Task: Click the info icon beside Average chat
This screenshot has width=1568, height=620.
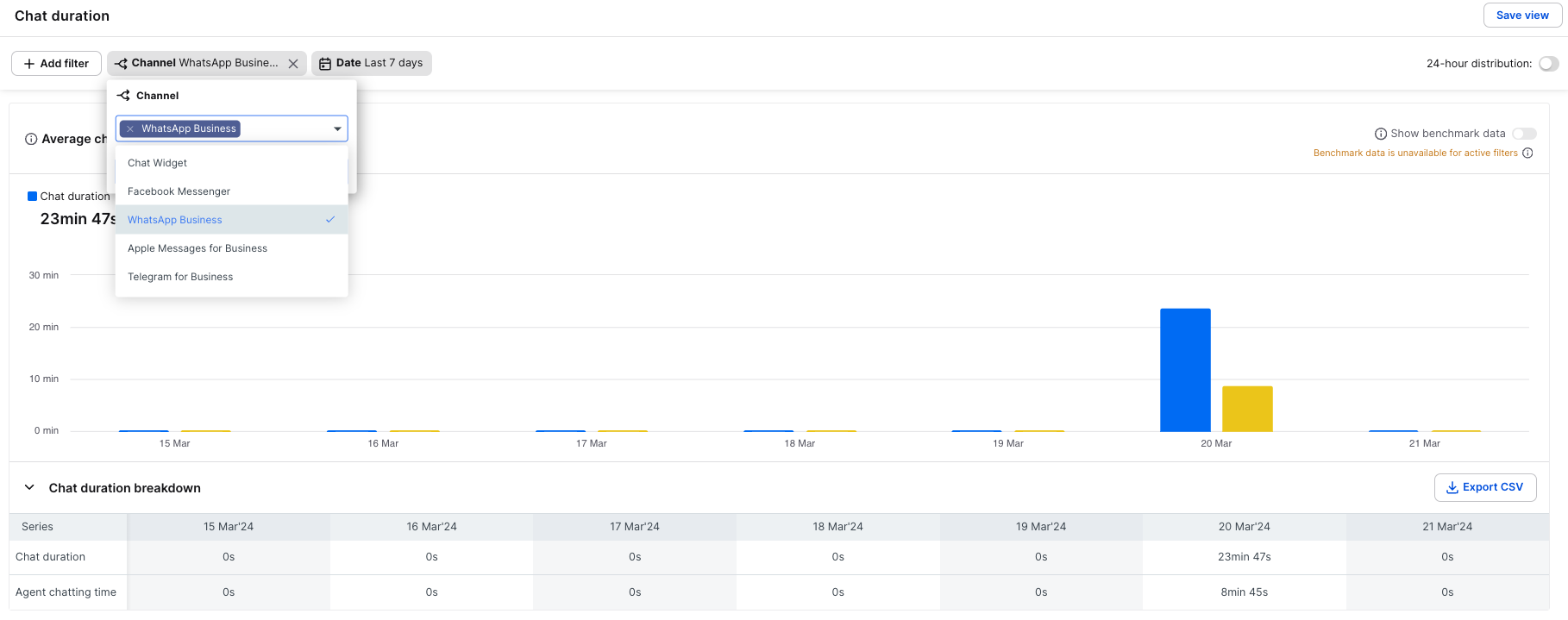Action: pos(31,139)
